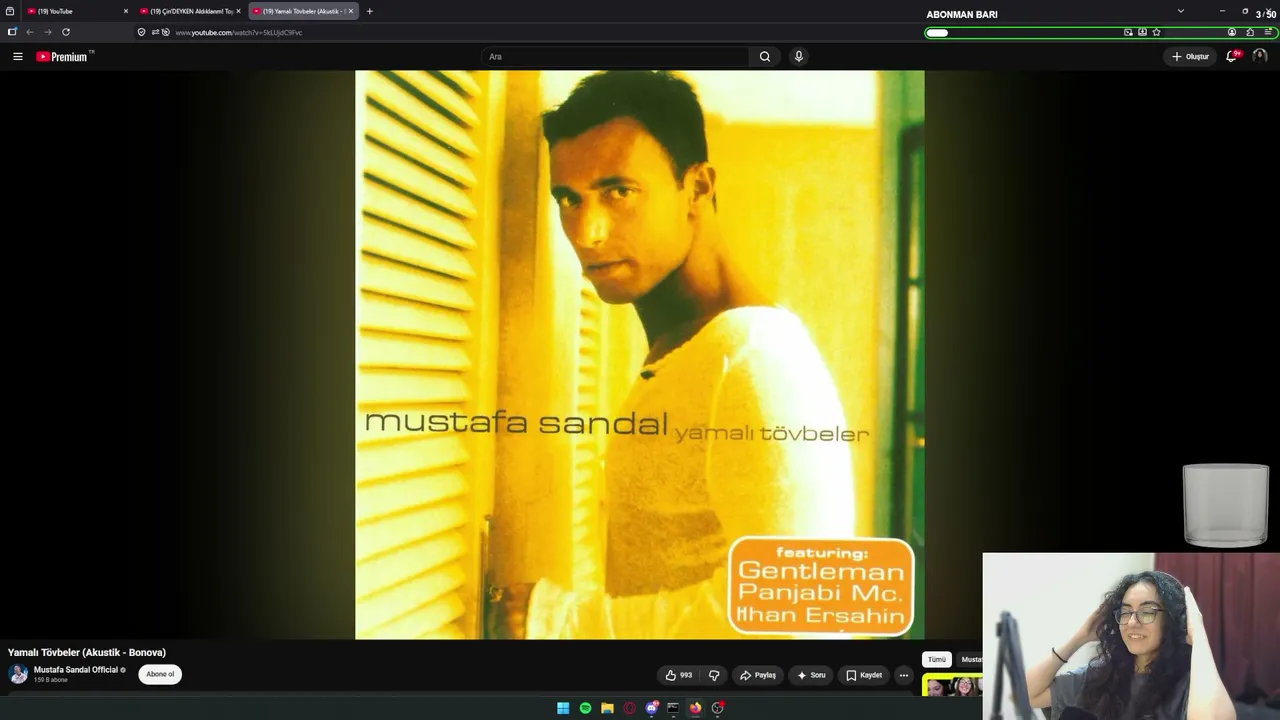Open the YouTube guide hamburger menu
Viewport: 1280px width, 720px height.
pos(18,57)
